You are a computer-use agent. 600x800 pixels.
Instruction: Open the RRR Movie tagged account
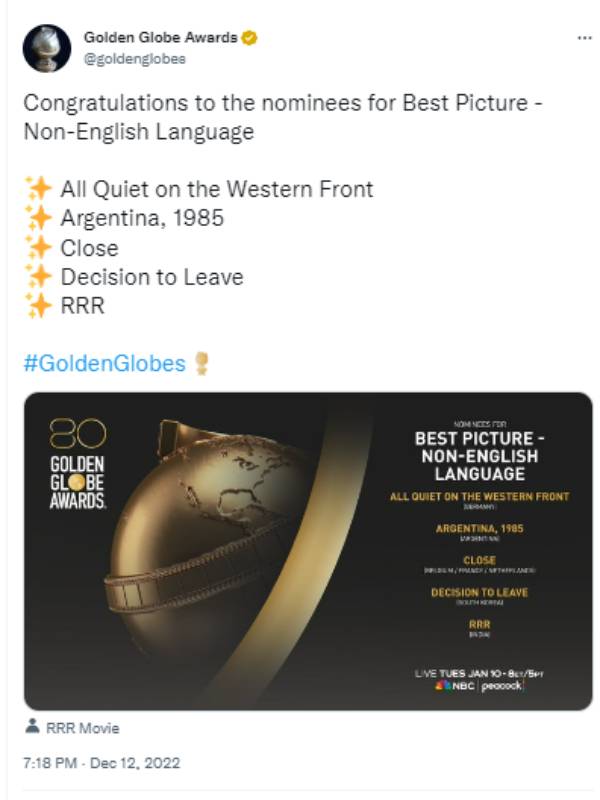point(83,728)
